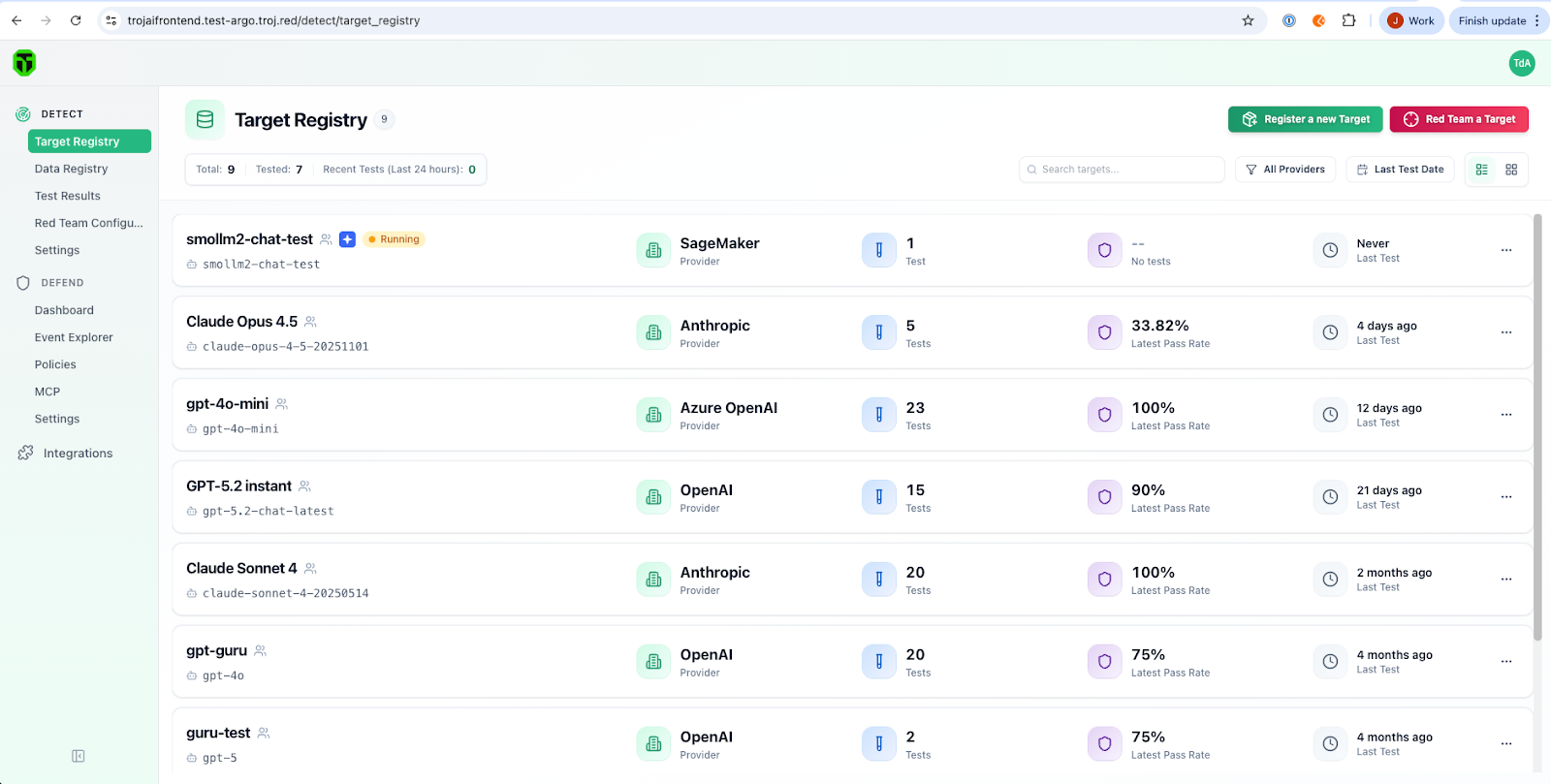Open more options for gpt-4o-mini row
The height and width of the screenshot is (784, 1551).
(1506, 415)
